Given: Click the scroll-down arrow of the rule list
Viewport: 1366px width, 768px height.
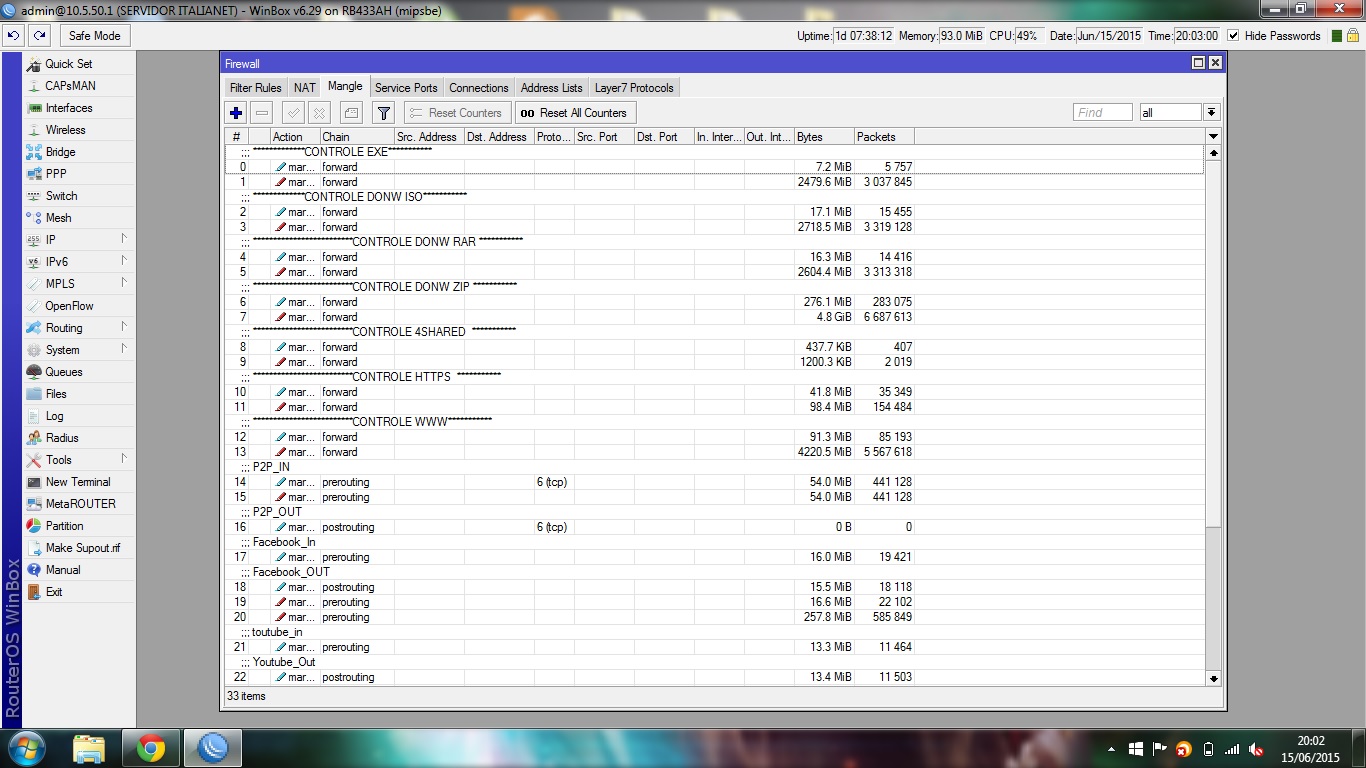Looking at the screenshot, I should [1214, 678].
